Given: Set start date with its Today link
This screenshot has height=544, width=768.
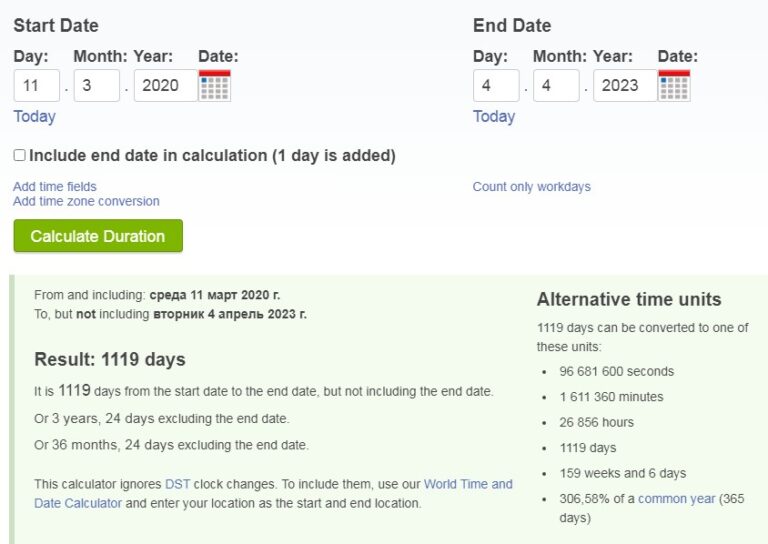Looking at the screenshot, I should click(x=34, y=117).
